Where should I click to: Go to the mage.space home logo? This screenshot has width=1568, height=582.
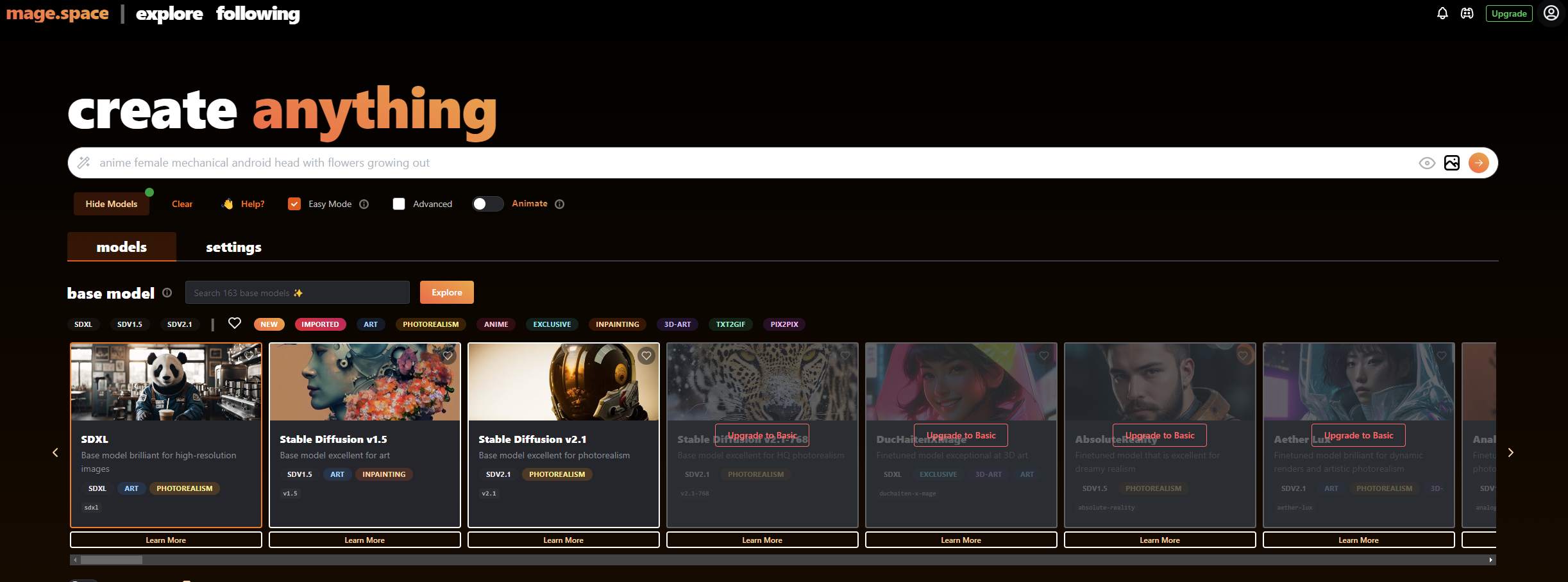tap(57, 13)
